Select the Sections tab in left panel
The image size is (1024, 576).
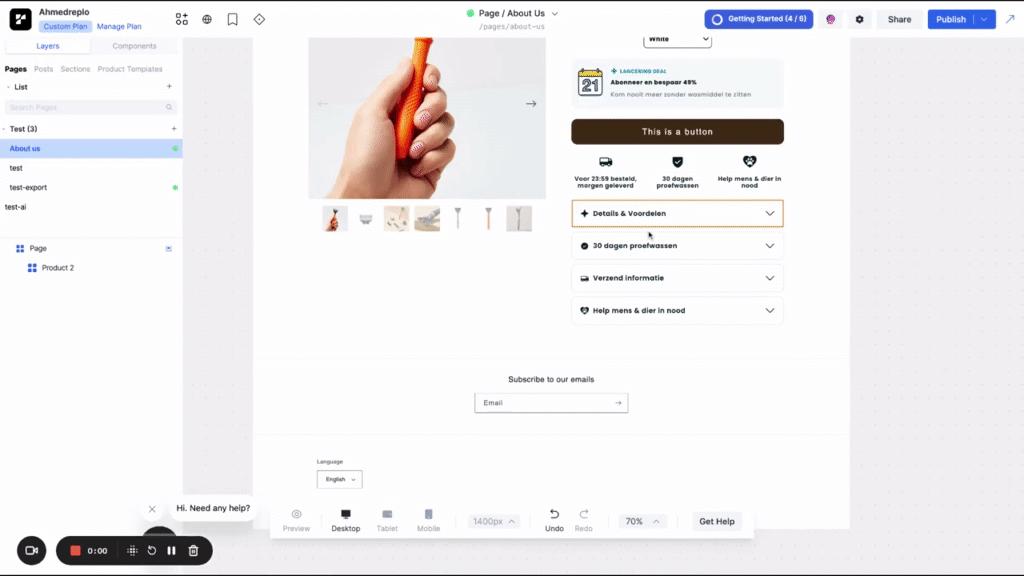75,69
